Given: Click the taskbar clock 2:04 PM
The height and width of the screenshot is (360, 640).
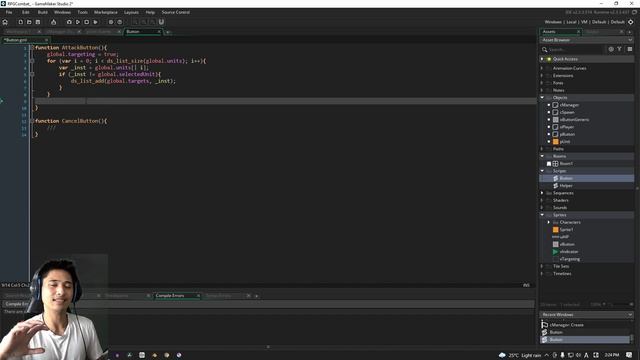Looking at the screenshot, I should click(611, 355).
